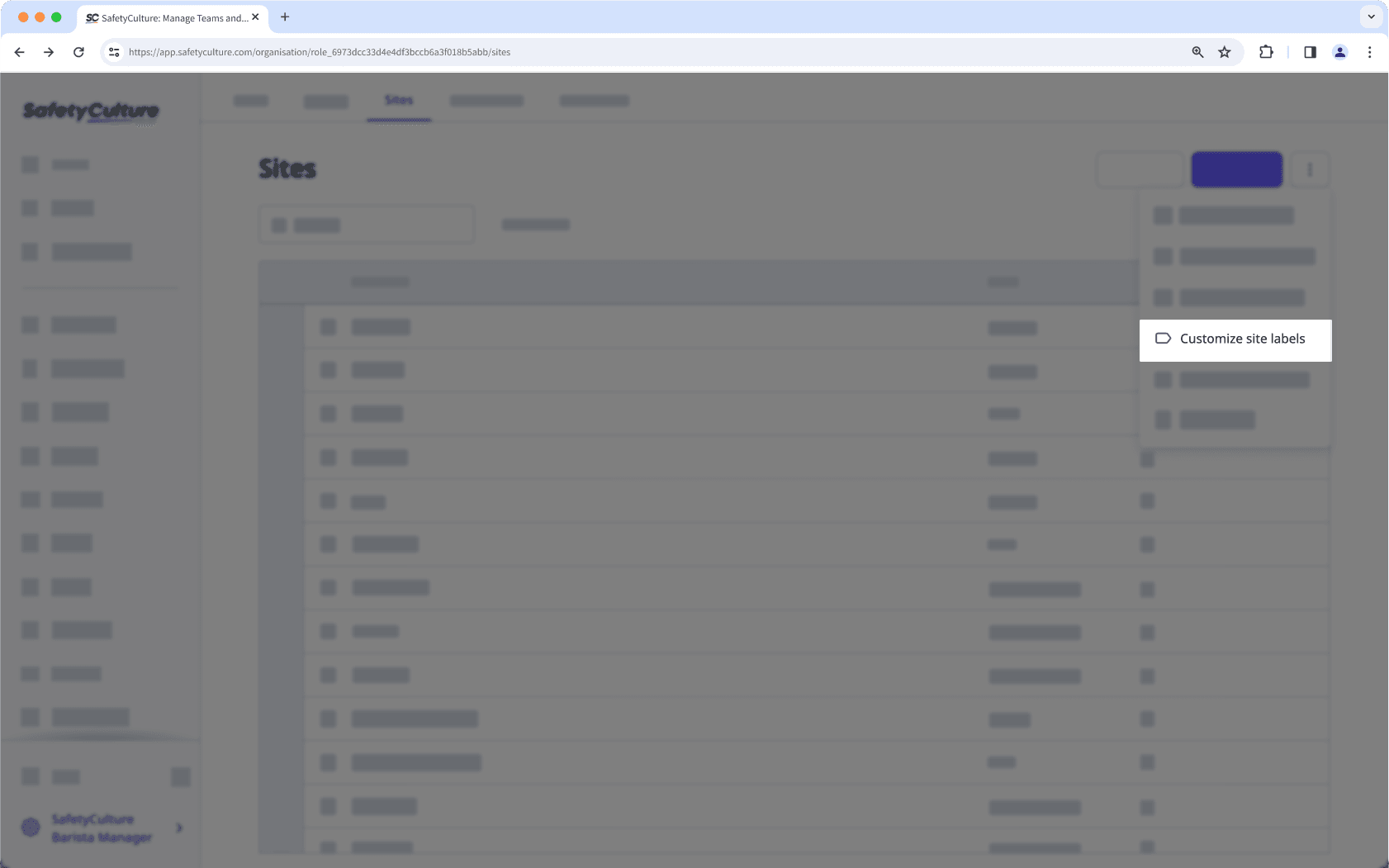Select the Customize site labels menu entry

tap(1242, 338)
